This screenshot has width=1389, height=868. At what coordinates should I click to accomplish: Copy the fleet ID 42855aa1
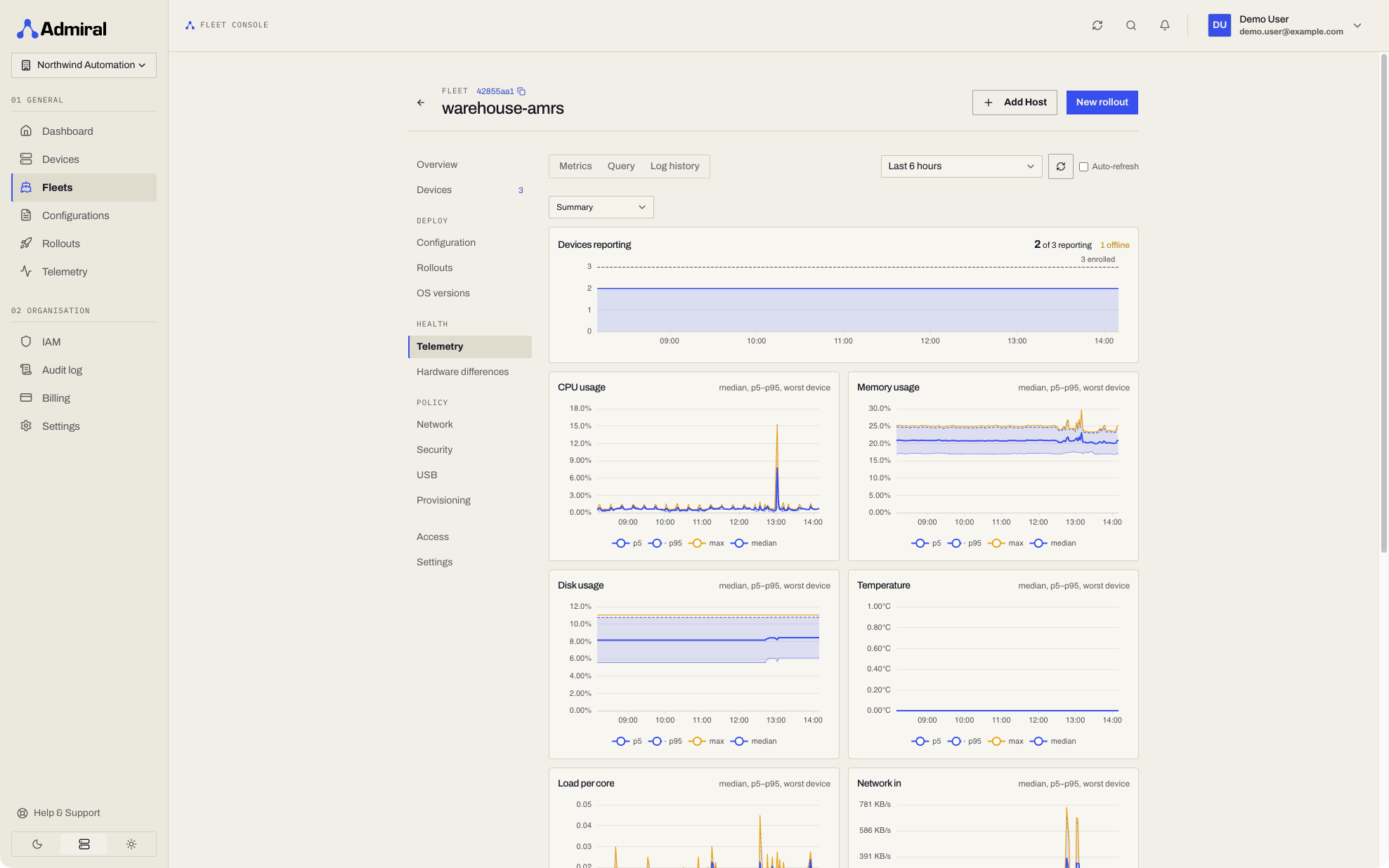(x=521, y=91)
